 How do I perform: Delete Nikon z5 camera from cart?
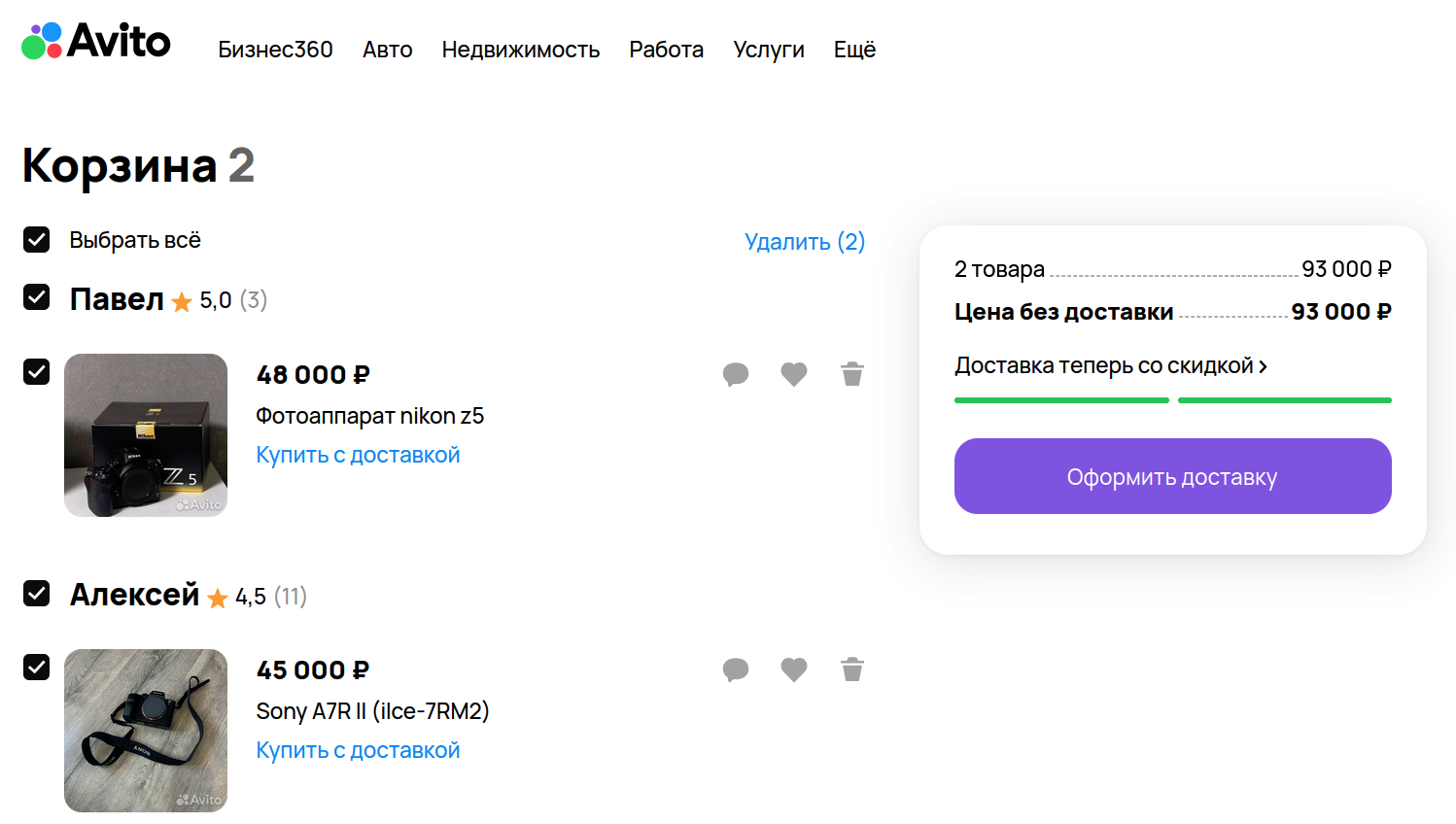pos(852,374)
